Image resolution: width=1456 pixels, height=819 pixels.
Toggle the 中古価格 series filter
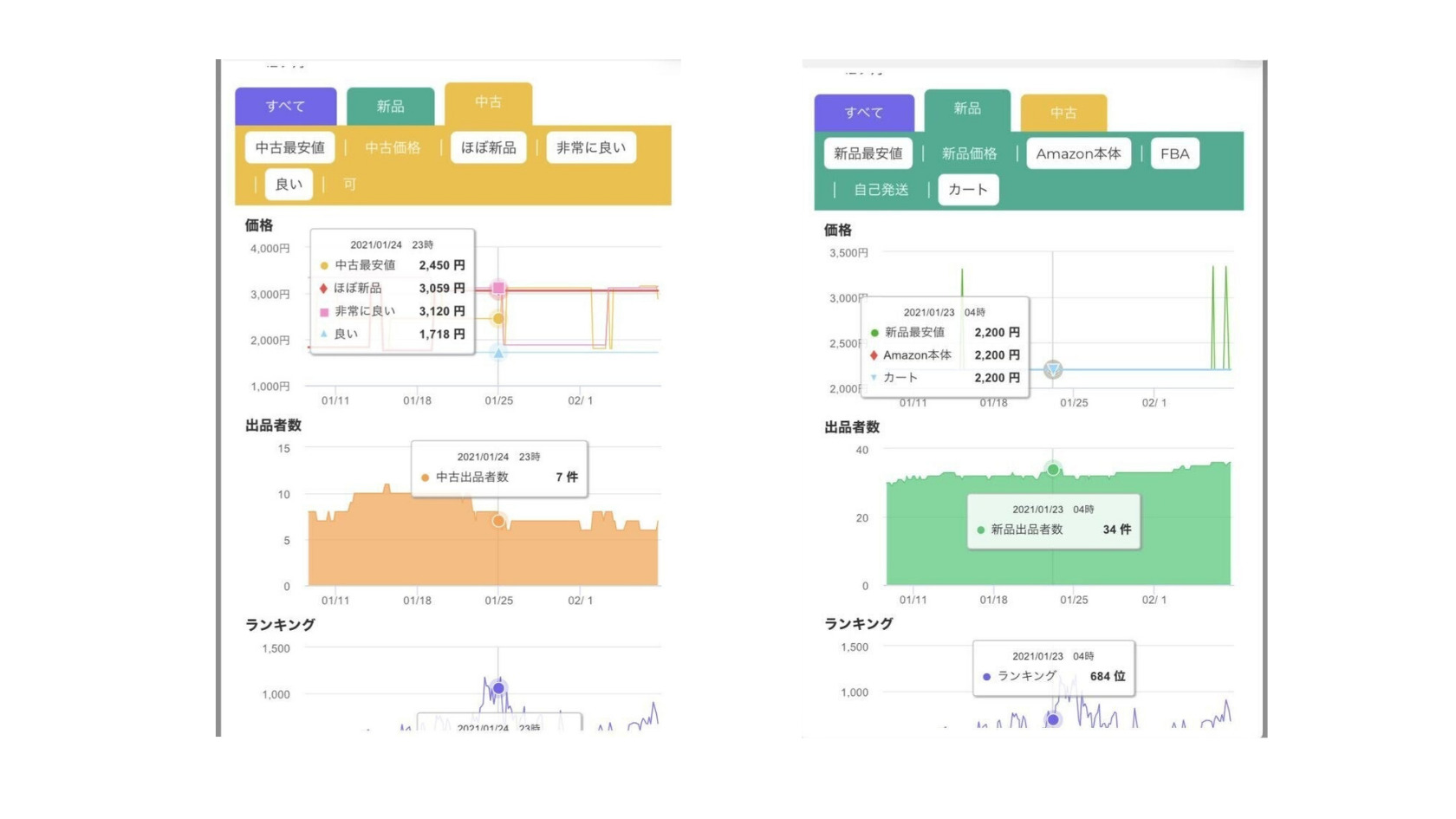coord(393,147)
